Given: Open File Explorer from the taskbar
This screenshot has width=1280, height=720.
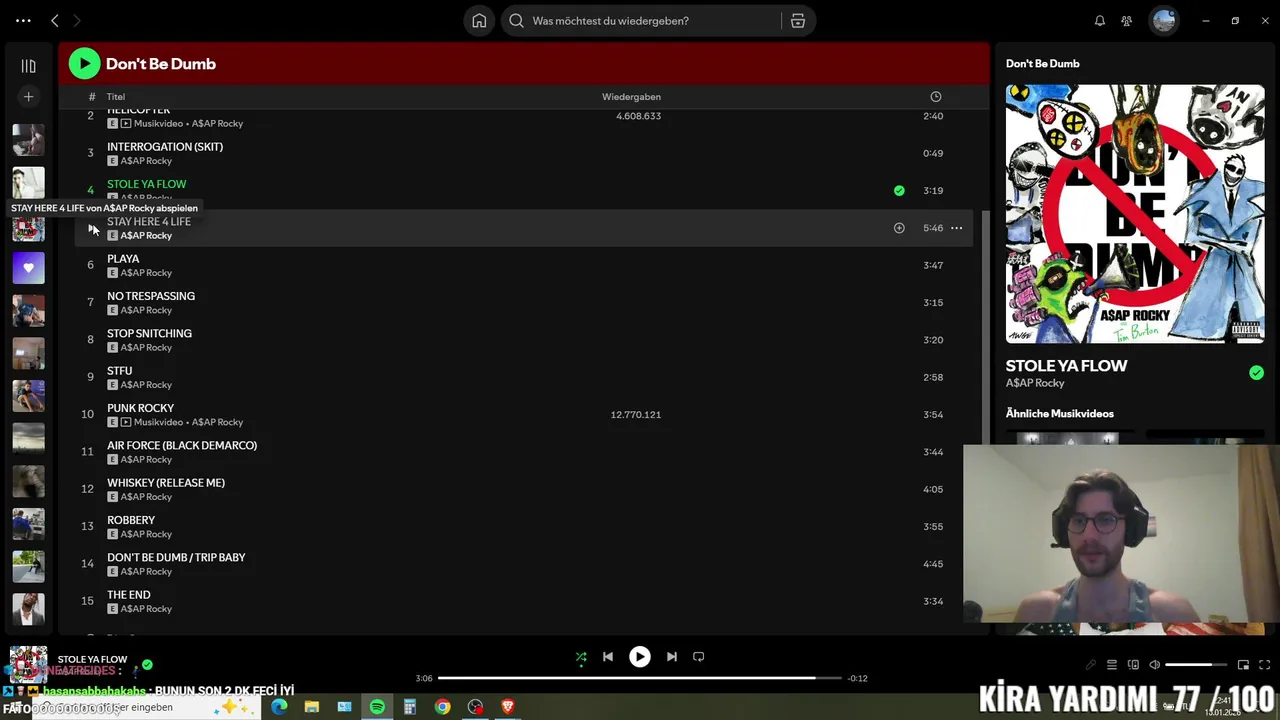Looking at the screenshot, I should coord(311,707).
